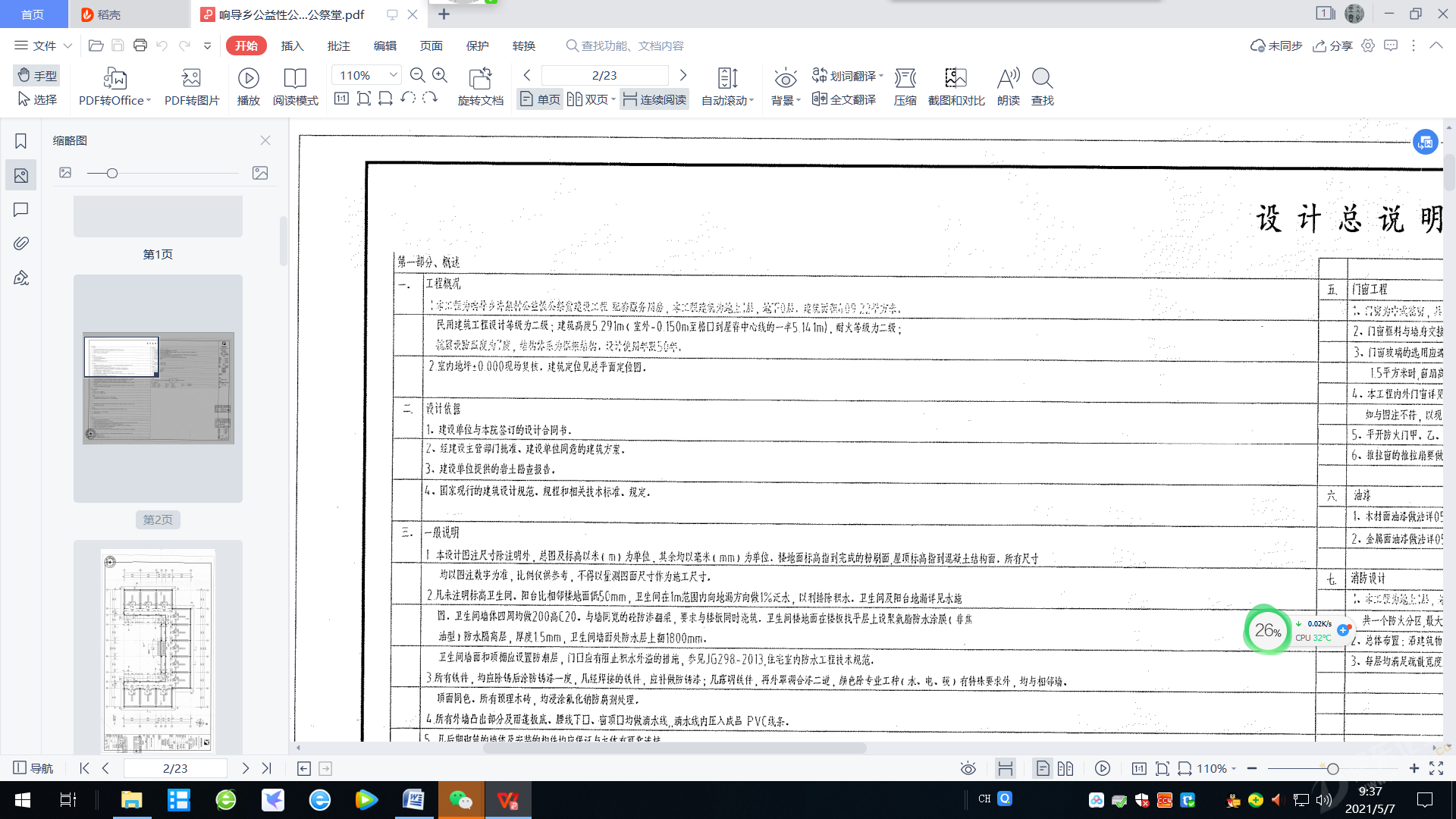This screenshot has height=819, width=1456.
Task: Switch to the 保护 tab
Action: (477, 45)
